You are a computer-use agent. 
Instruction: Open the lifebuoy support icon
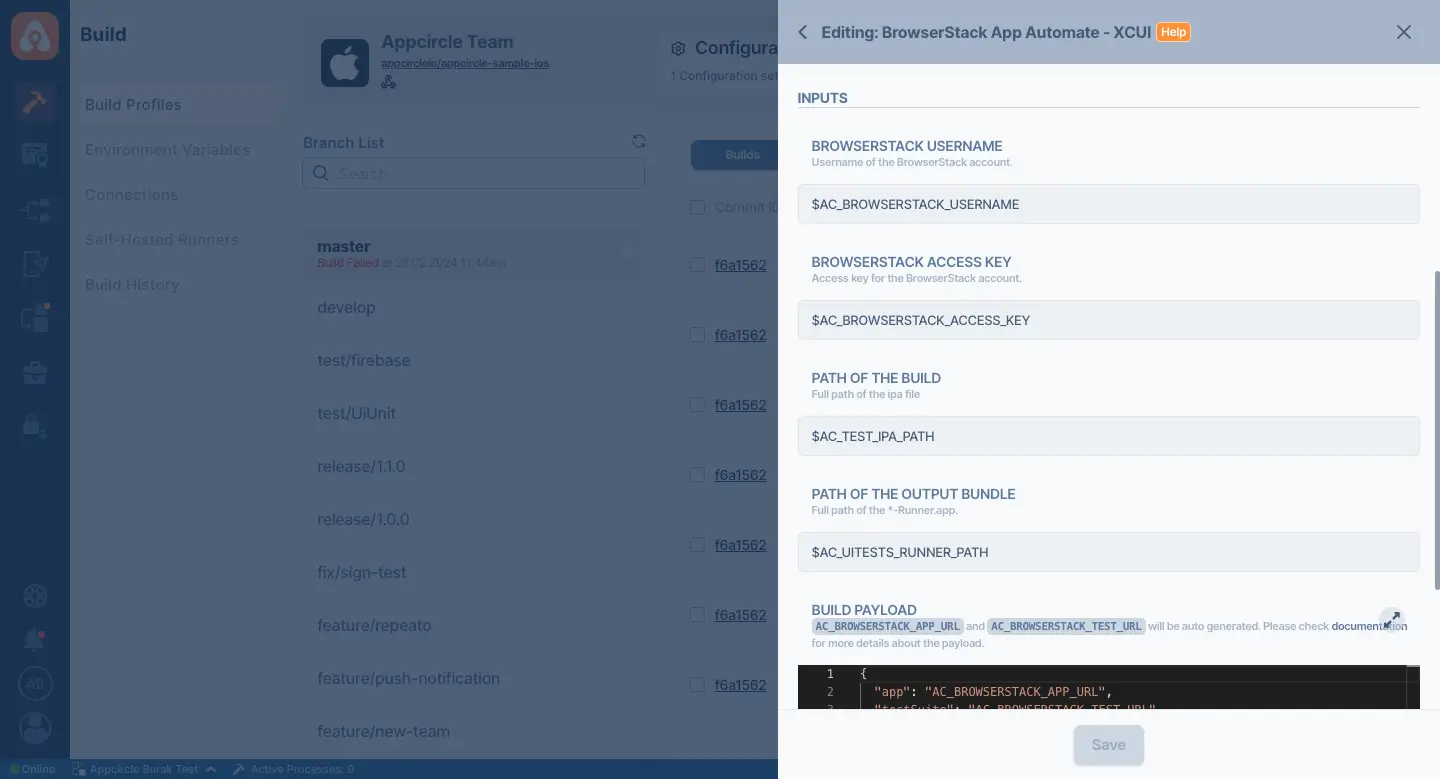point(35,596)
